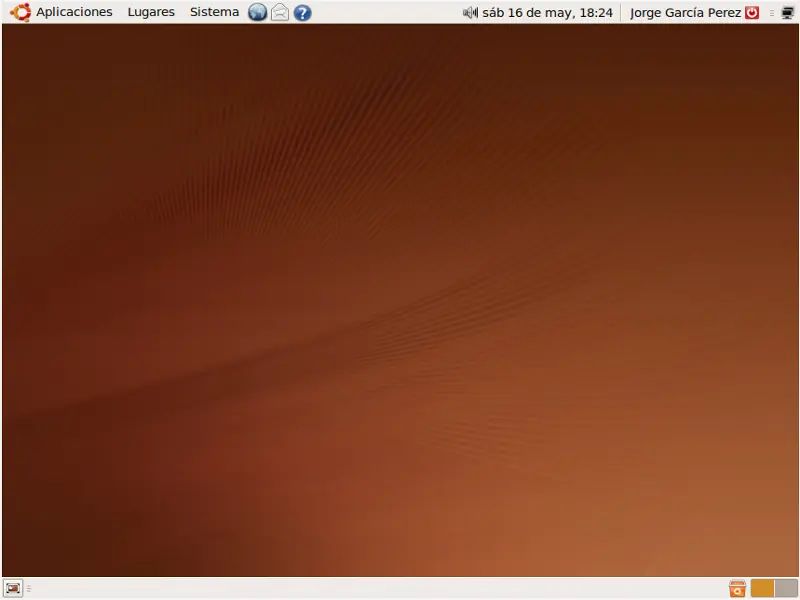This screenshot has height=600, width=800.
Task: Click the network monitor icon
Action: click(788, 13)
